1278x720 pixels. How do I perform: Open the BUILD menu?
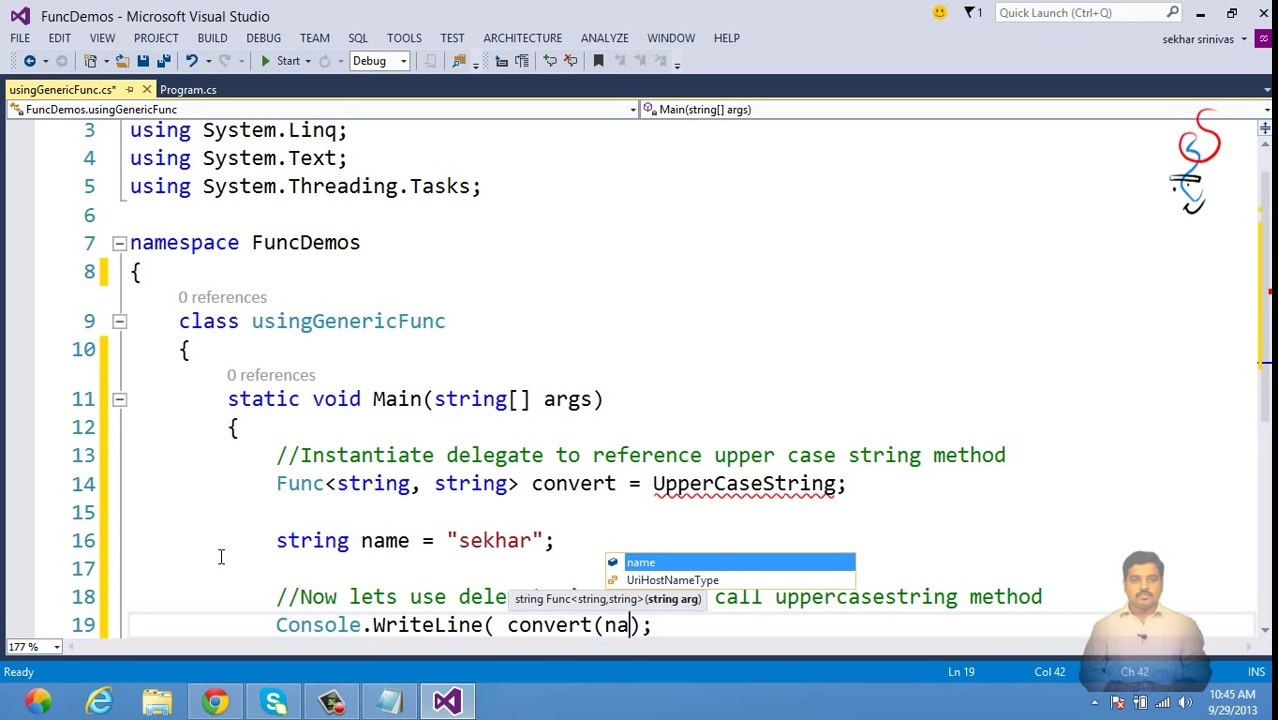click(x=212, y=38)
